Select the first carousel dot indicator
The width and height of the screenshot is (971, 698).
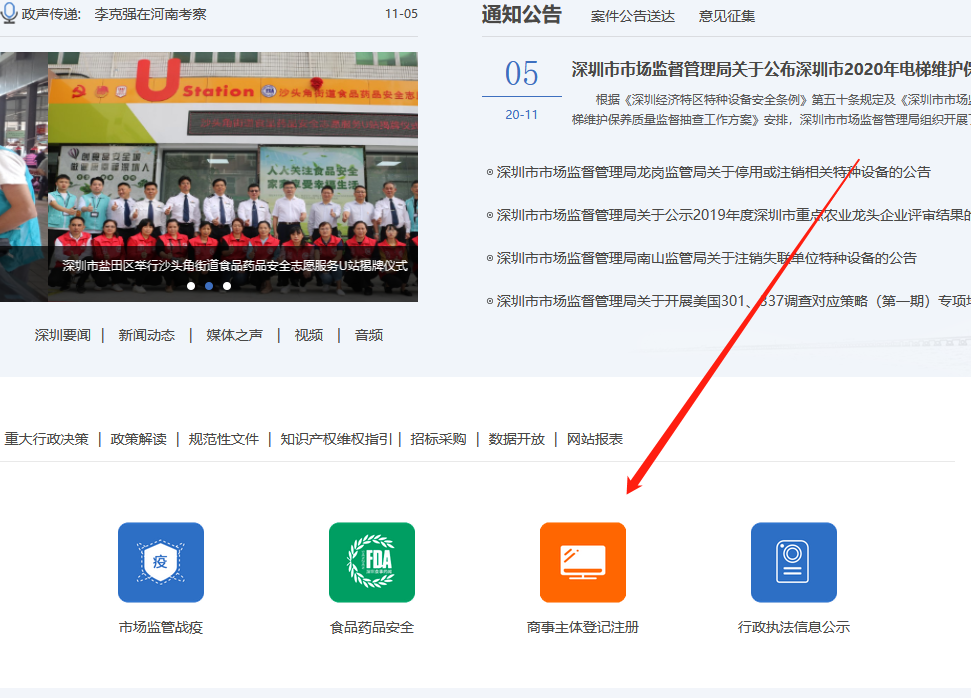tap(191, 286)
